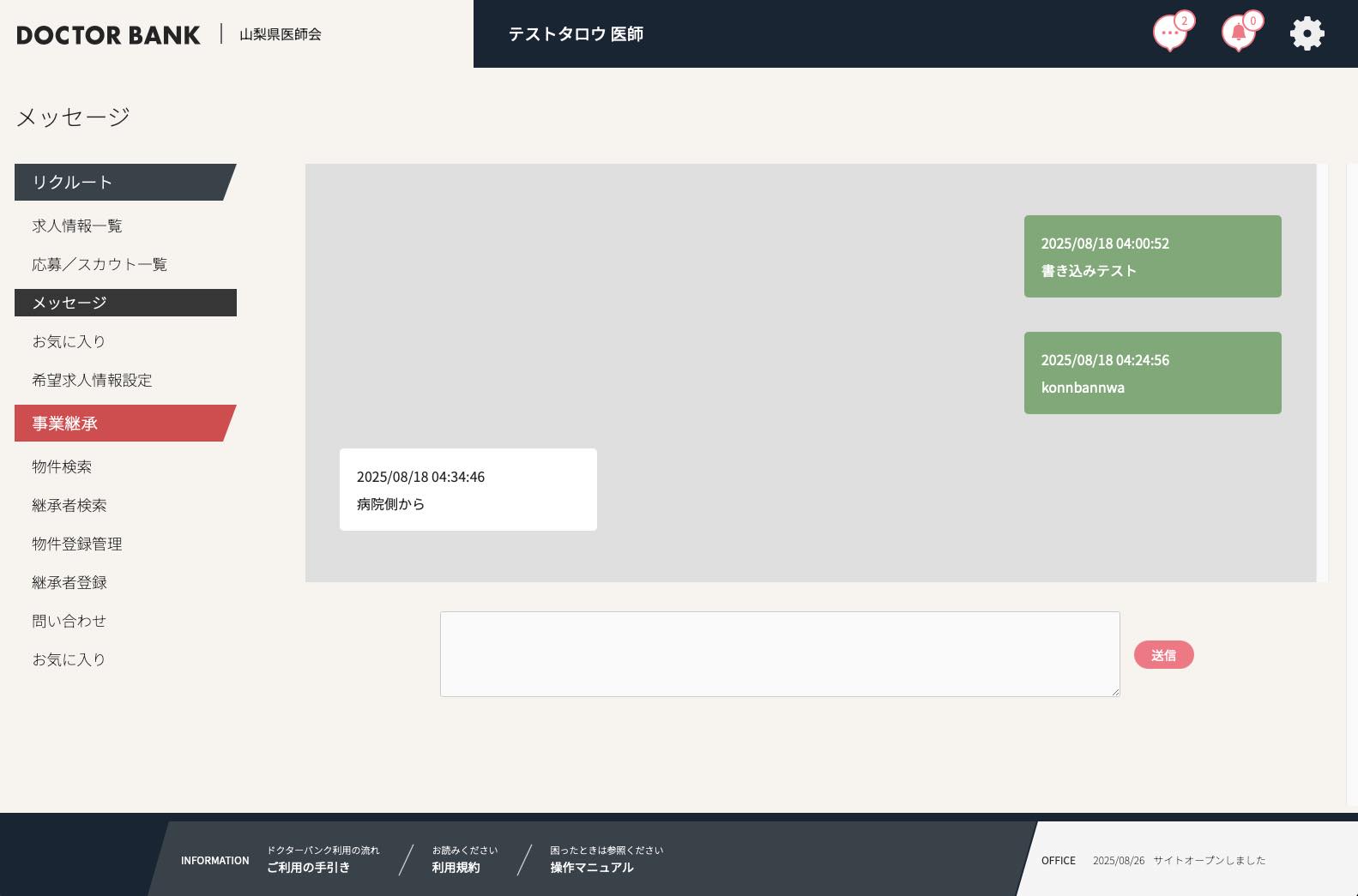1358x896 pixels.
Task: Click into the message text area
Action: tap(779, 653)
